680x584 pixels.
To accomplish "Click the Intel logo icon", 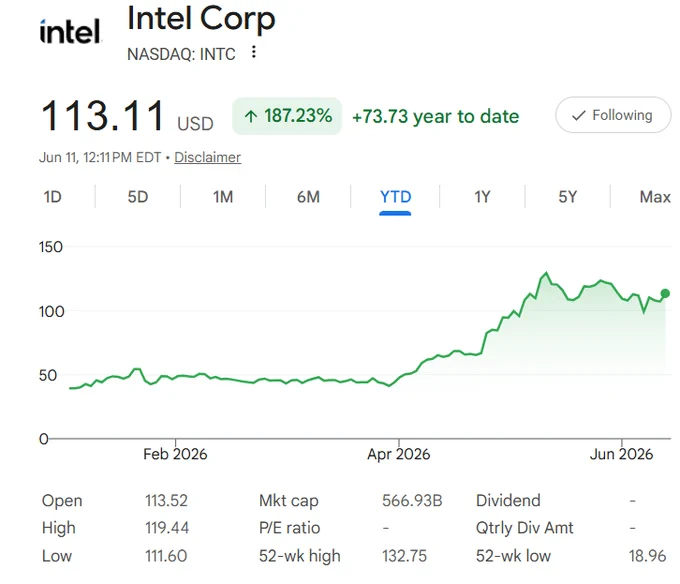I will 70,32.
